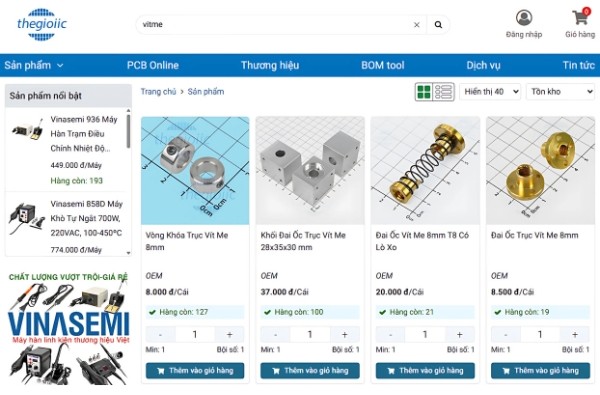Add Vòng Khóa Trục Vít Me to cart
The width and height of the screenshot is (600, 395).
[195, 371]
